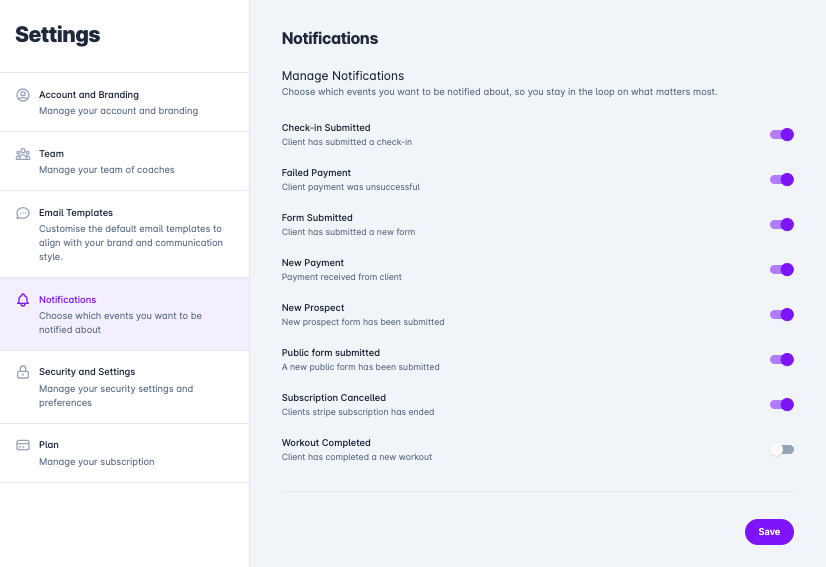Image resolution: width=826 pixels, height=567 pixels.
Task: Click the Email Templates chat bubble icon
Action: [x=23, y=213]
